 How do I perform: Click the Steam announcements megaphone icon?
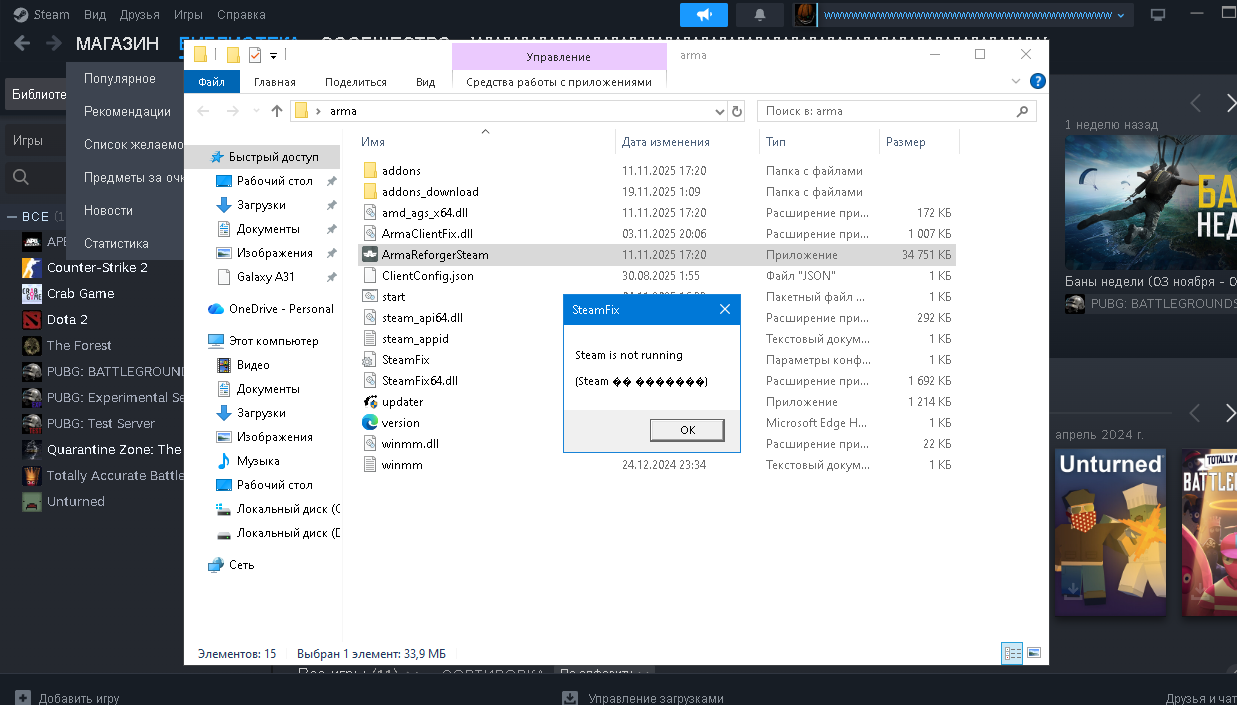coord(703,15)
